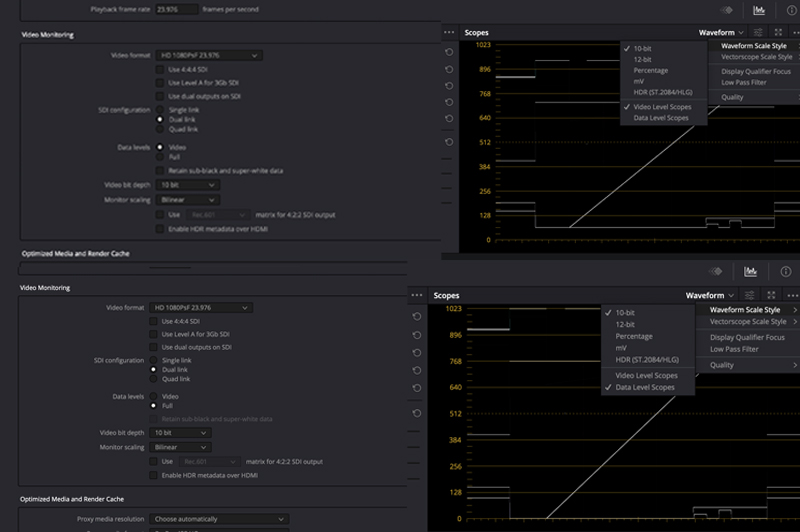The height and width of the screenshot is (532, 800).
Task: Check the Use matrix for 4:2:2 SDI box, upper panel
Action: tap(160, 215)
